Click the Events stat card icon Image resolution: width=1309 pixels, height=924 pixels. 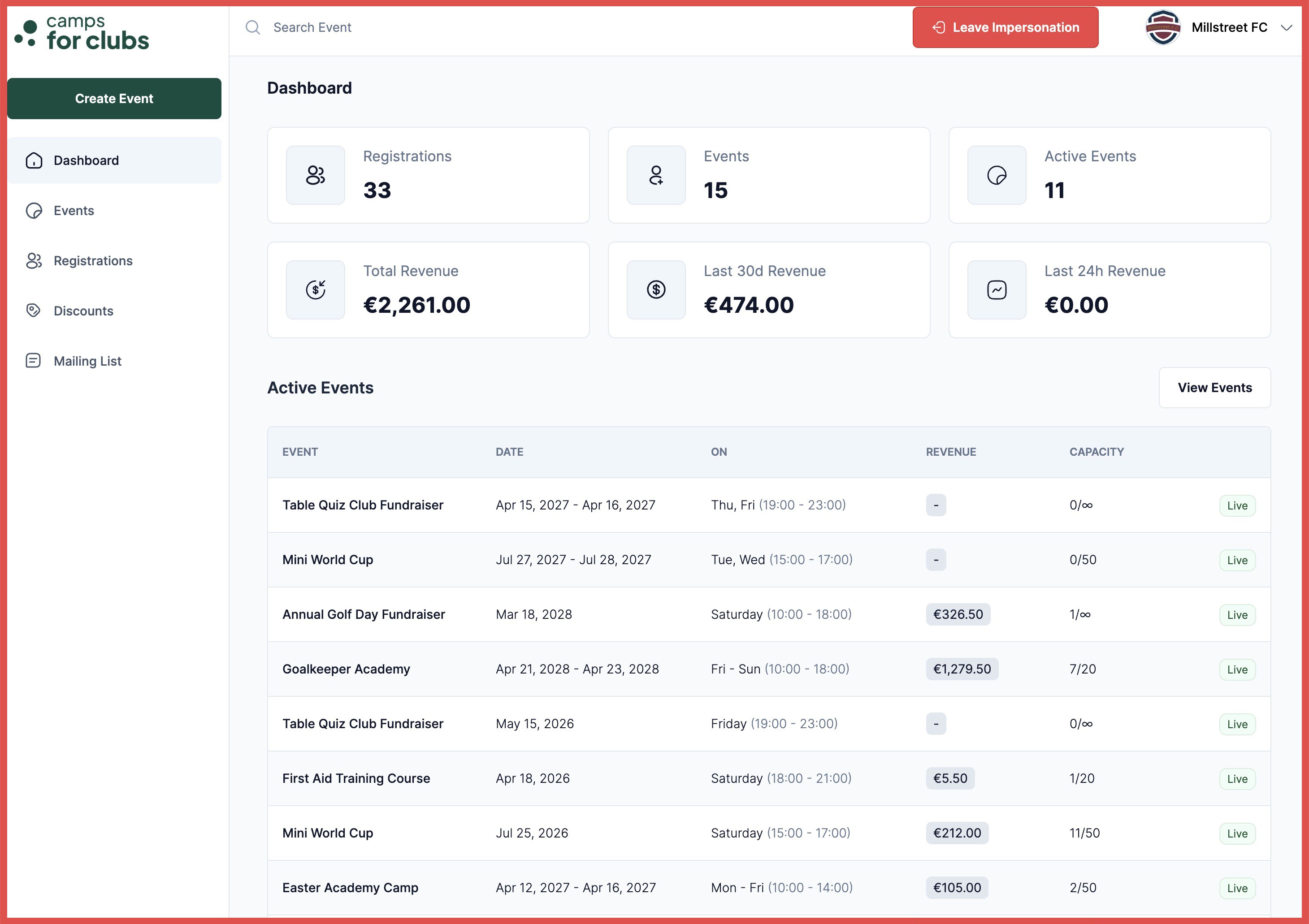coord(656,175)
